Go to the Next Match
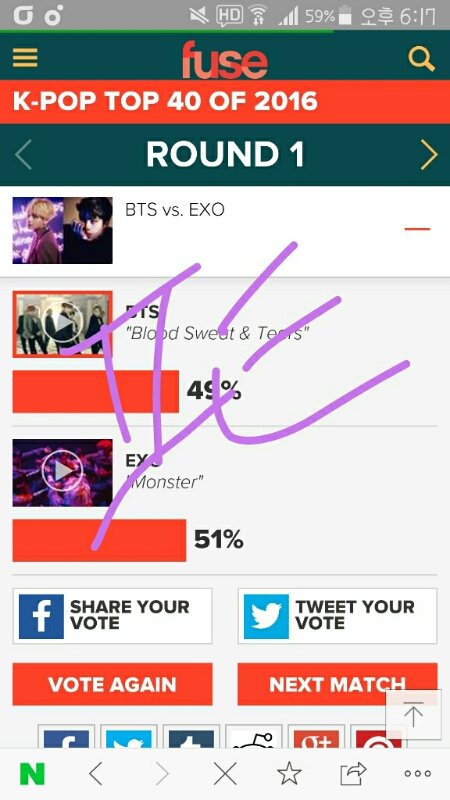This screenshot has height=800, width=450. coord(337,684)
